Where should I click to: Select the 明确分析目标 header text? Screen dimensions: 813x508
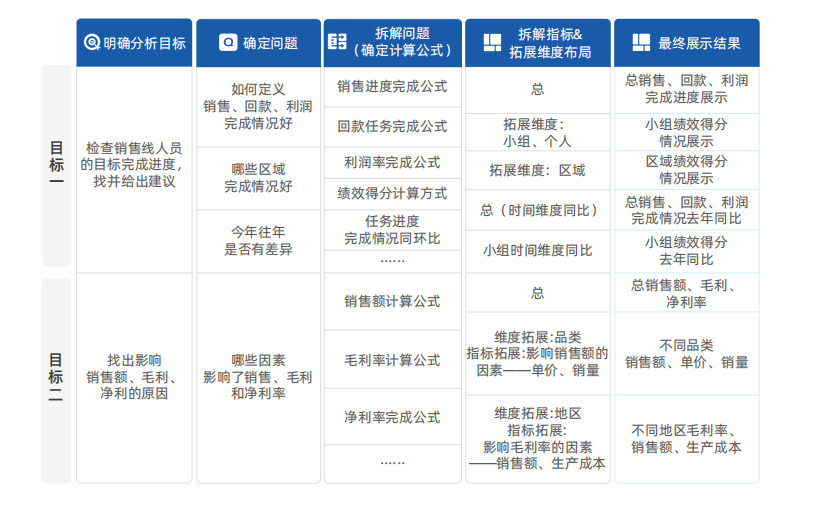144,43
